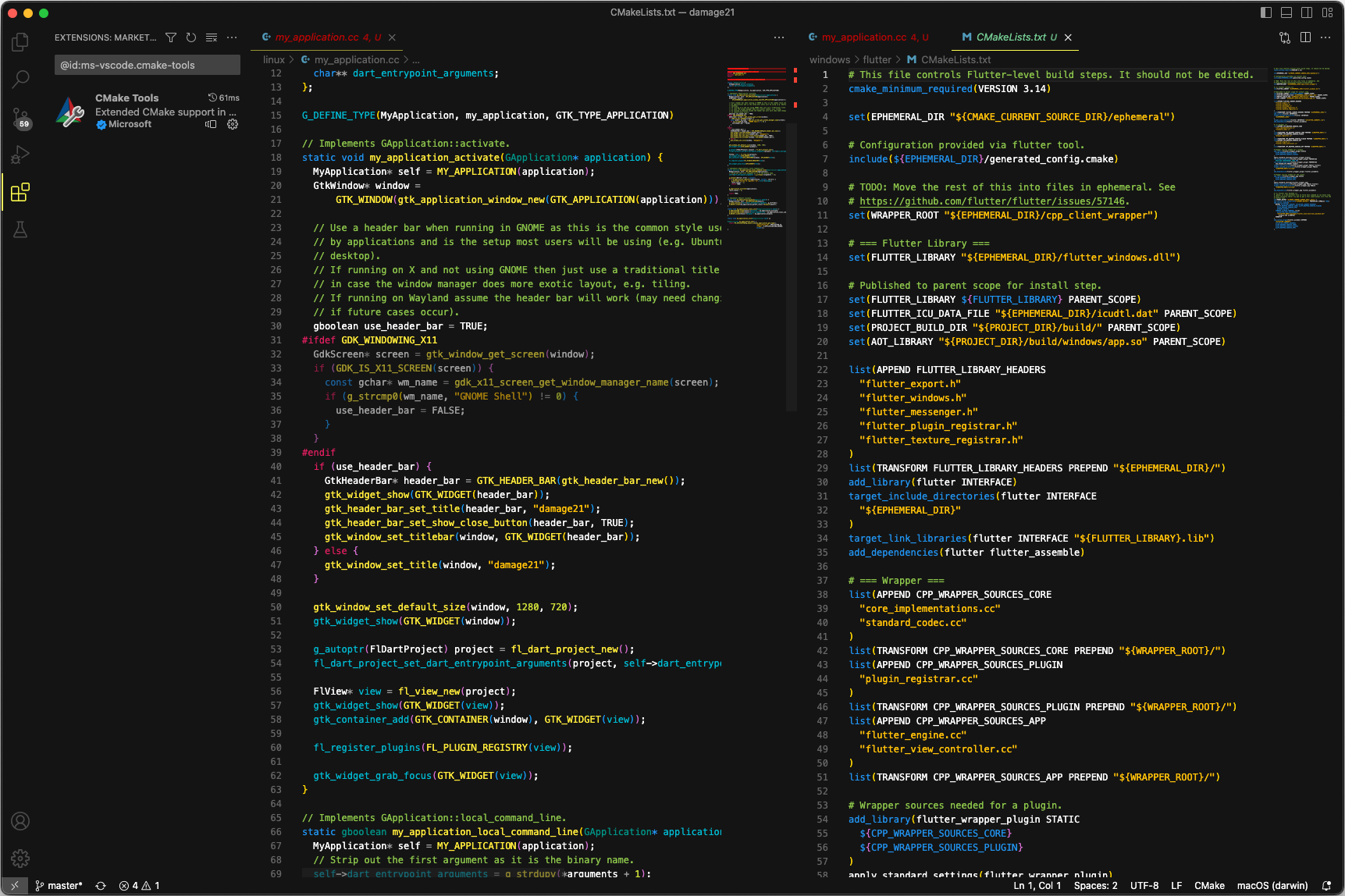Synchronize changes in status bar
The width and height of the screenshot is (1345, 896).
click(x=101, y=886)
